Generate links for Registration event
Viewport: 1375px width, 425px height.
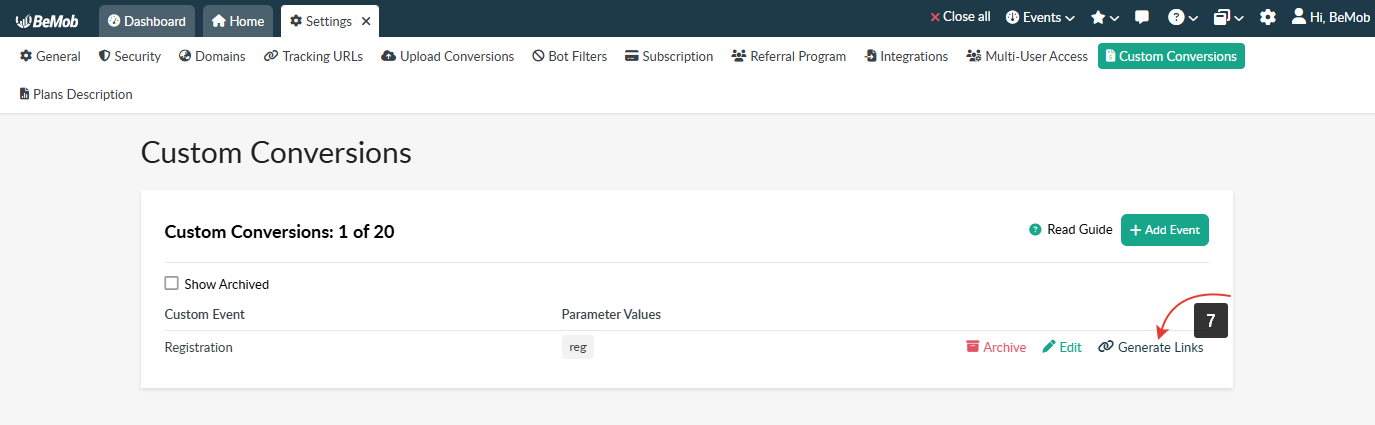point(1151,347)
